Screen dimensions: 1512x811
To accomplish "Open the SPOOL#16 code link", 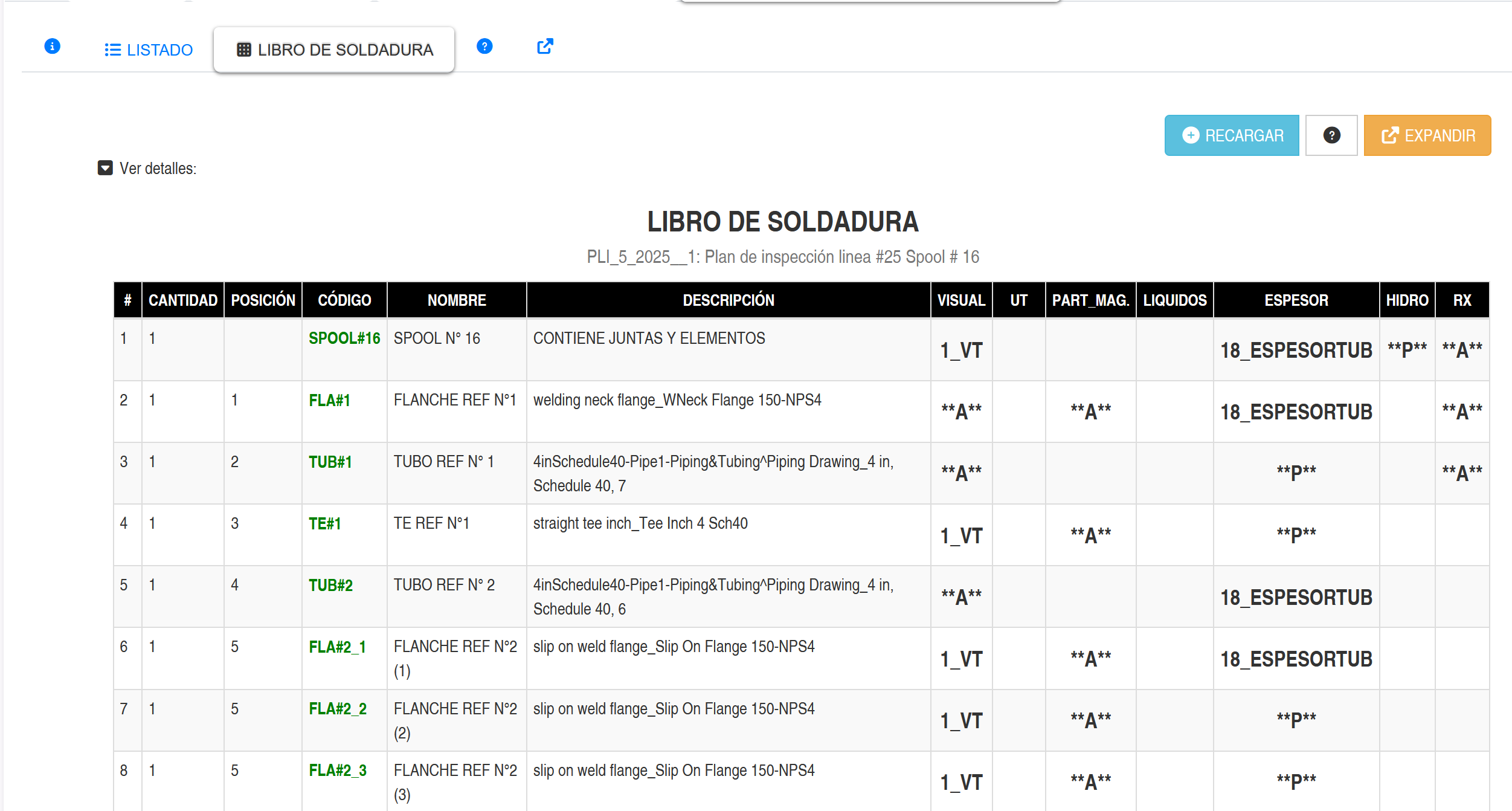I will tap(344, 338).
